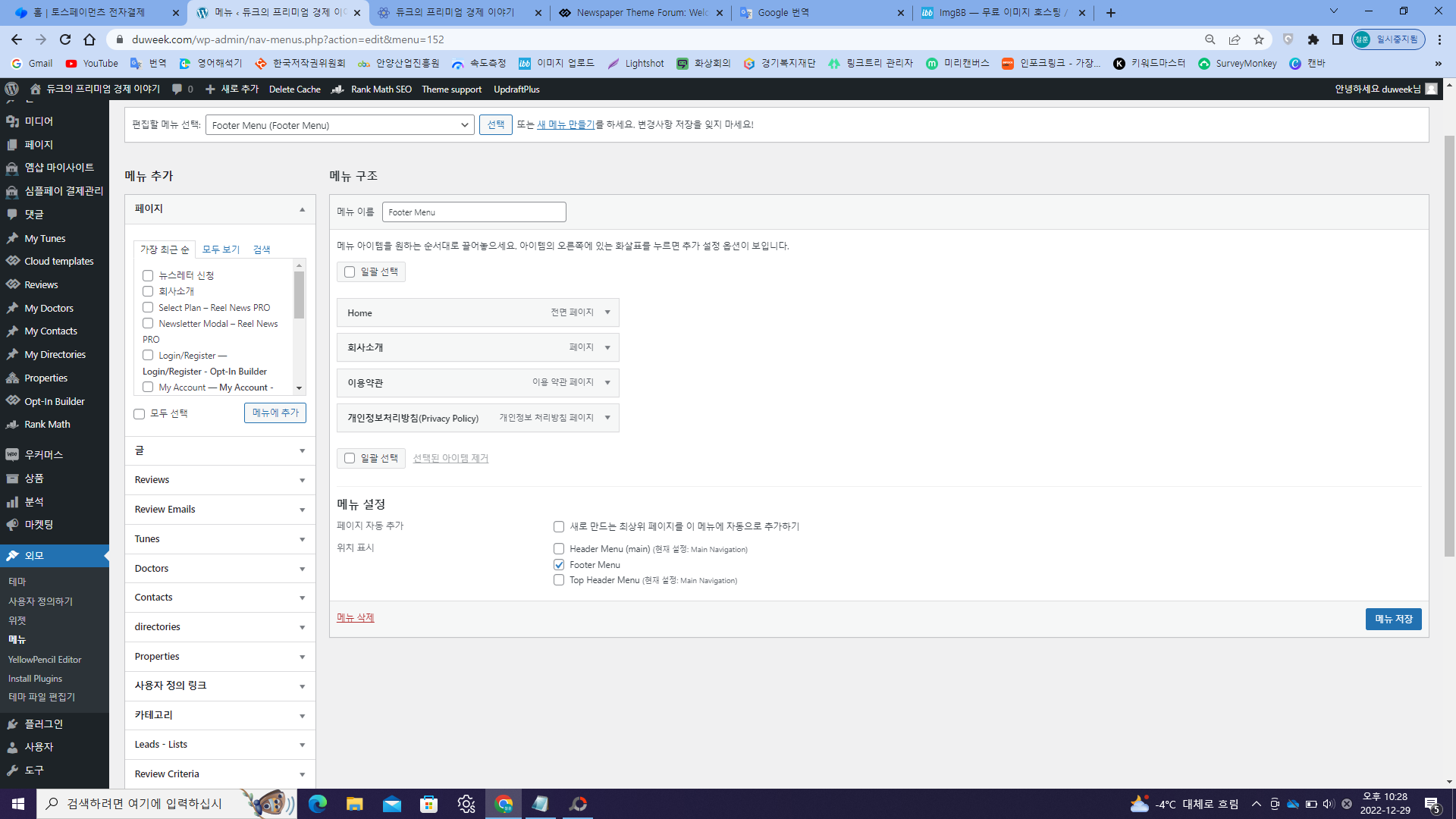Expand the 사용자 정의 링크 section

point(220,686)
